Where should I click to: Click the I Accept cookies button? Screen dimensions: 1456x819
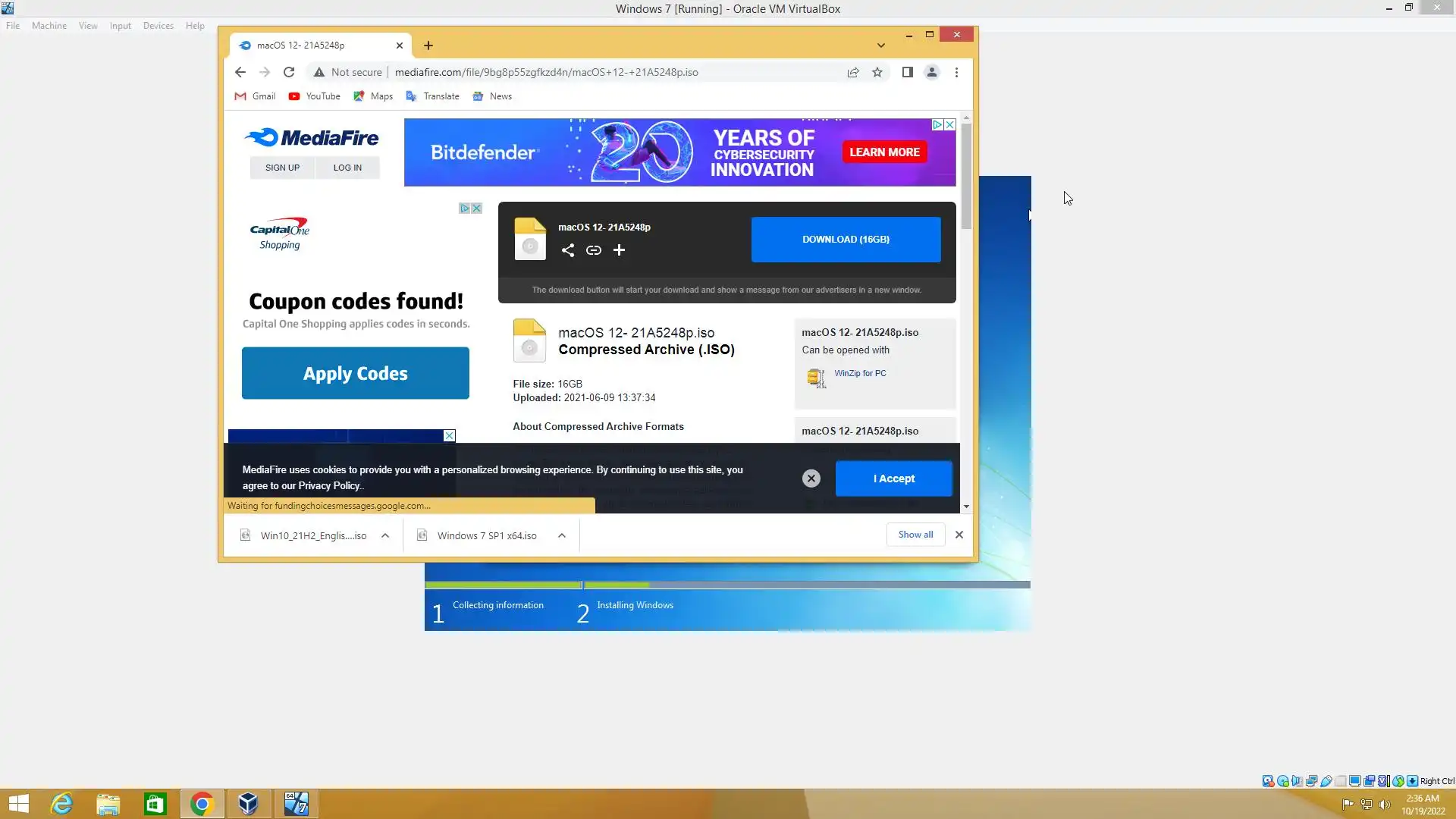click(893, 479)
